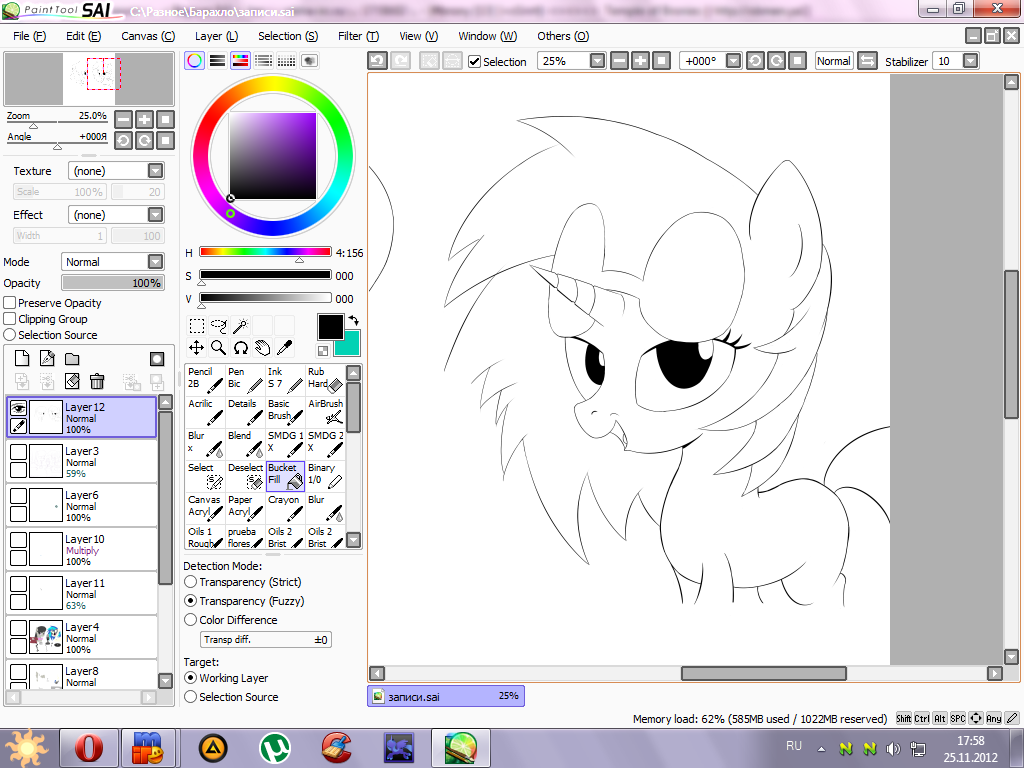The width and height of the screenshot is (1024, 768).
Task: Select Transparency (Strict) detection mode
Action: tap(191, 582)
